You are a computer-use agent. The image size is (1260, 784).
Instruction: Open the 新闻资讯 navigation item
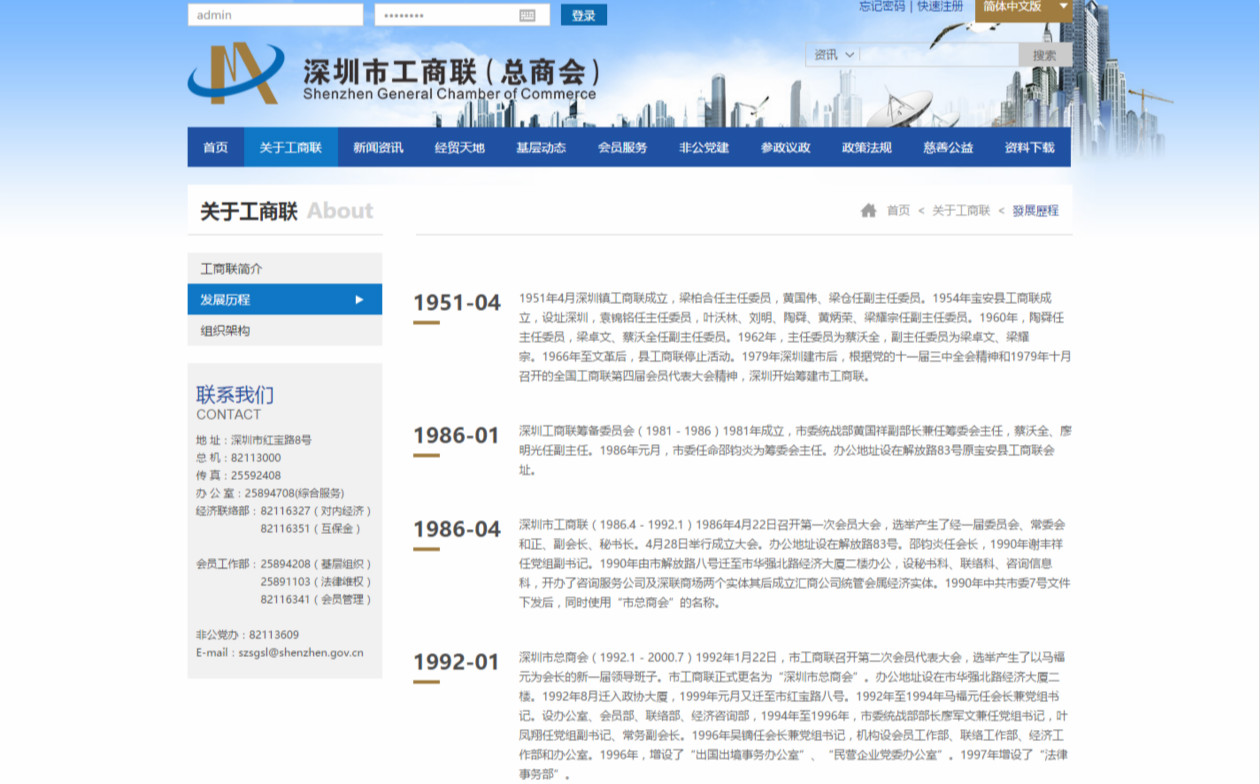pos(378,147)
